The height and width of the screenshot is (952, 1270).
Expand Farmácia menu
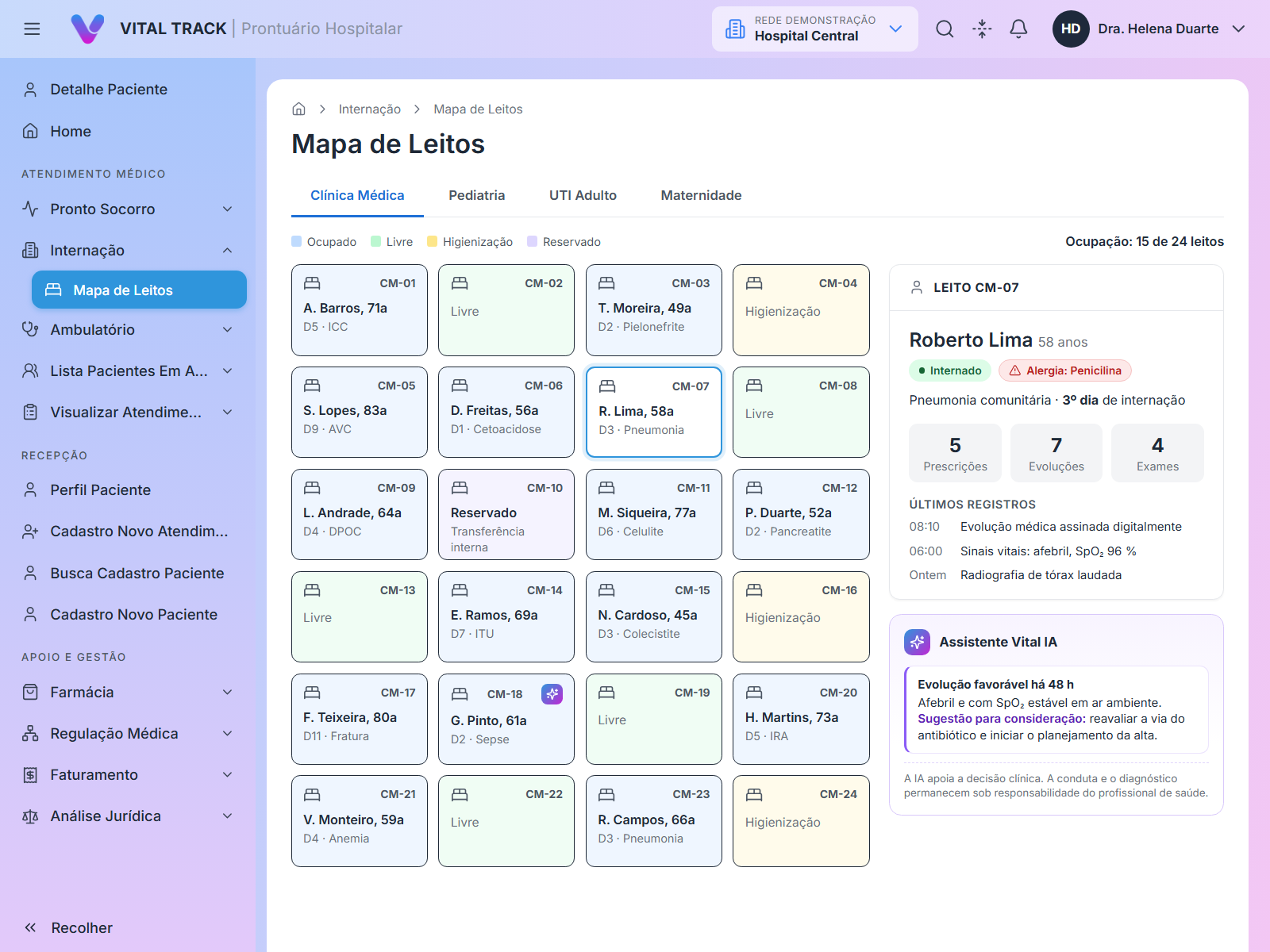128,693
